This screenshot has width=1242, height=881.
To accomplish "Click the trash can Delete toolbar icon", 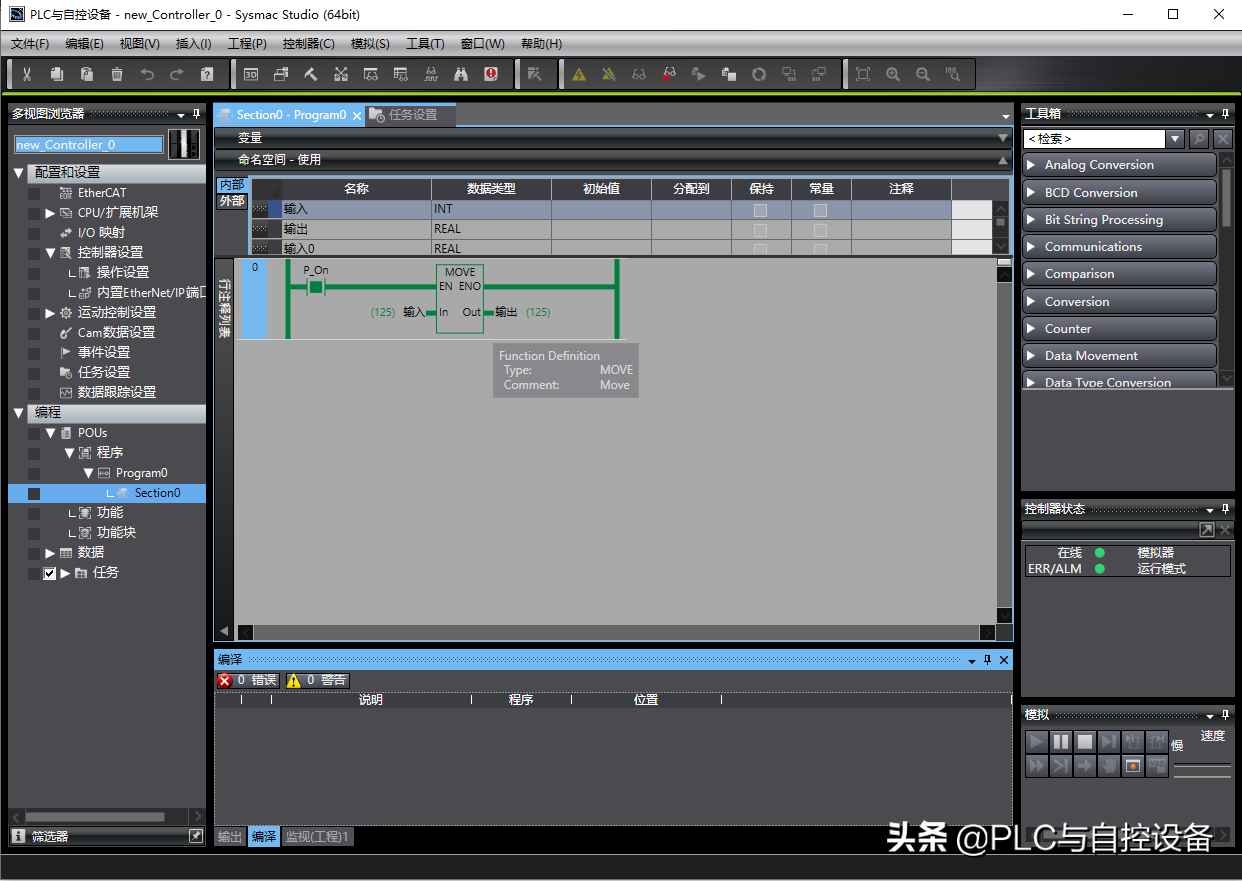I will tap(117, 74).
